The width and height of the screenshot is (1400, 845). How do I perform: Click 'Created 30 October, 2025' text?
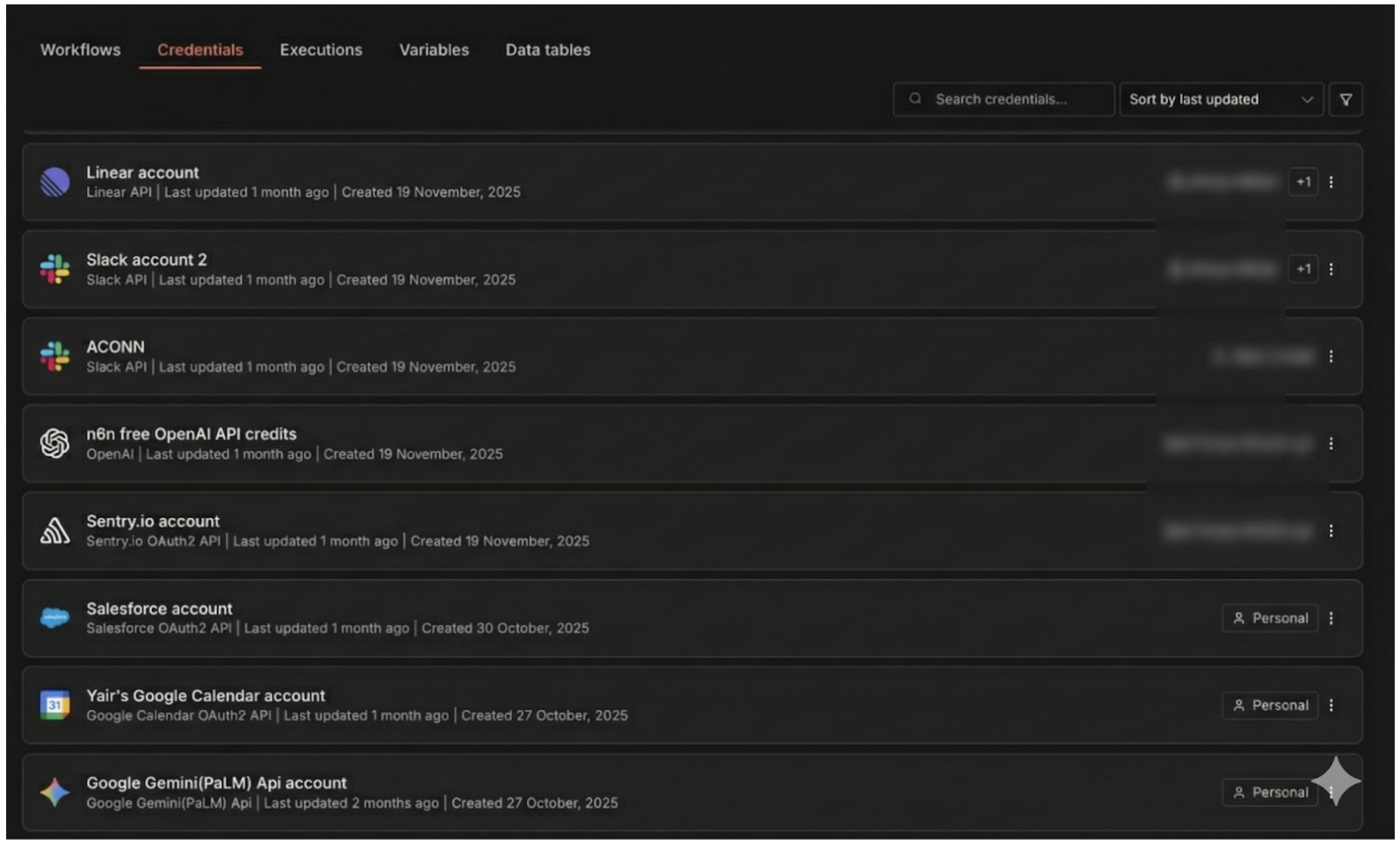pos(505,628)
